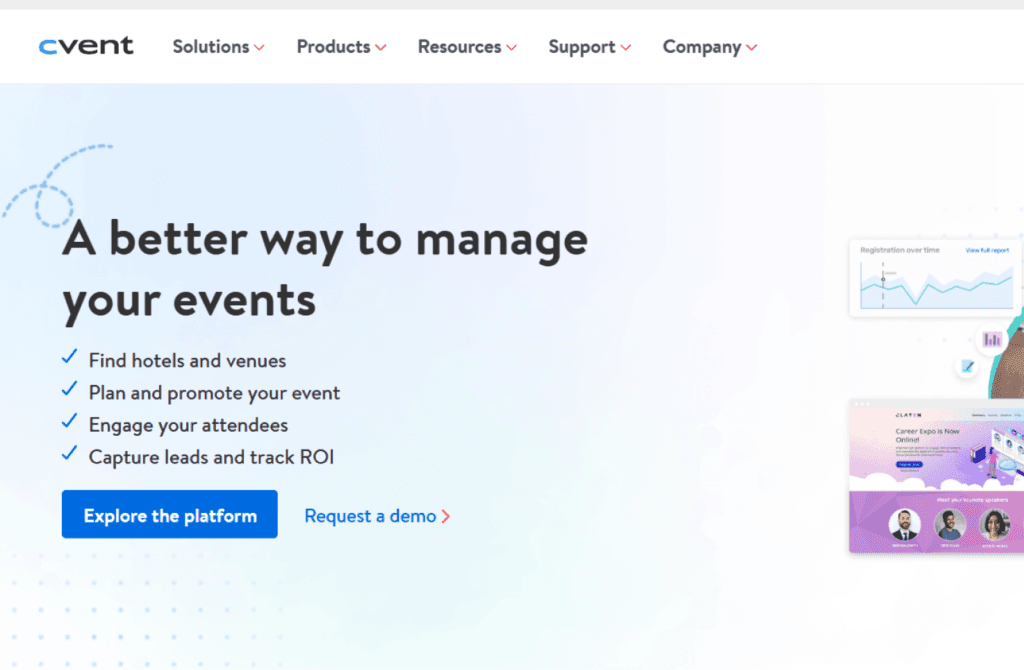The width and height of the screenshot is (1024, 670).
Task: Follow the Request a demo link
Action: pos(370,516)
